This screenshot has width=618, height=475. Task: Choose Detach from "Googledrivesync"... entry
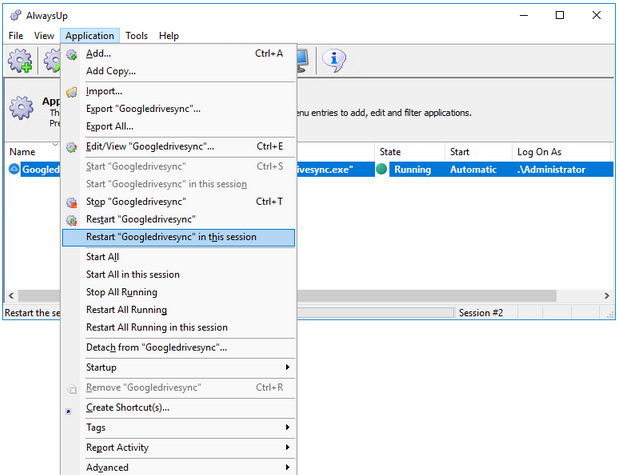pyautogui.click(x=179, y=348)
